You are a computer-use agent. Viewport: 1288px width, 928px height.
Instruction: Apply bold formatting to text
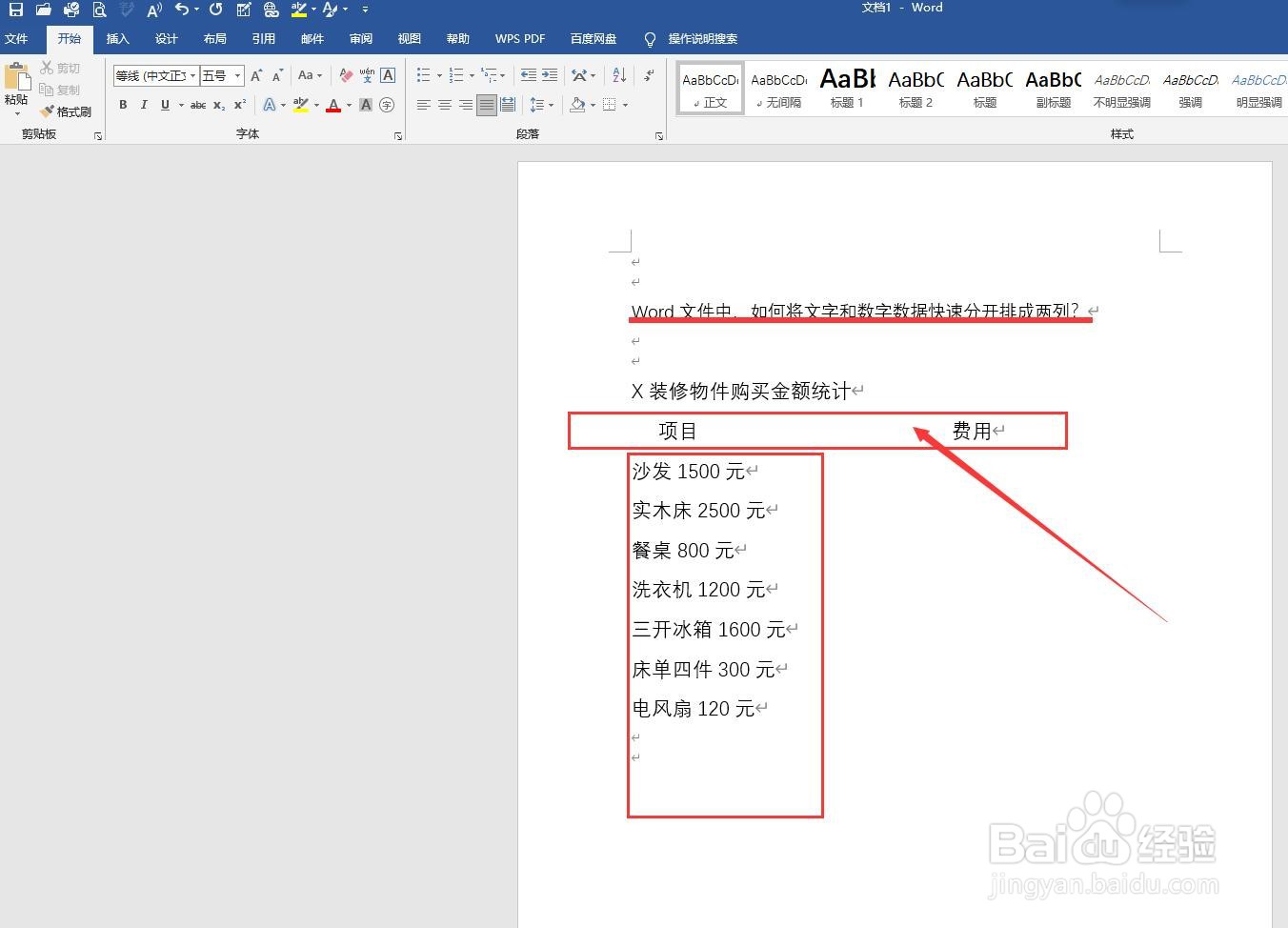123,105
